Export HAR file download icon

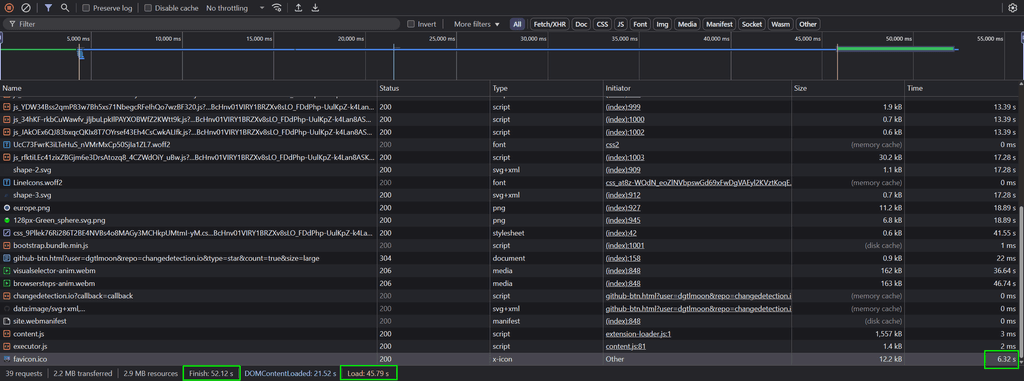(x=315, y=8)
